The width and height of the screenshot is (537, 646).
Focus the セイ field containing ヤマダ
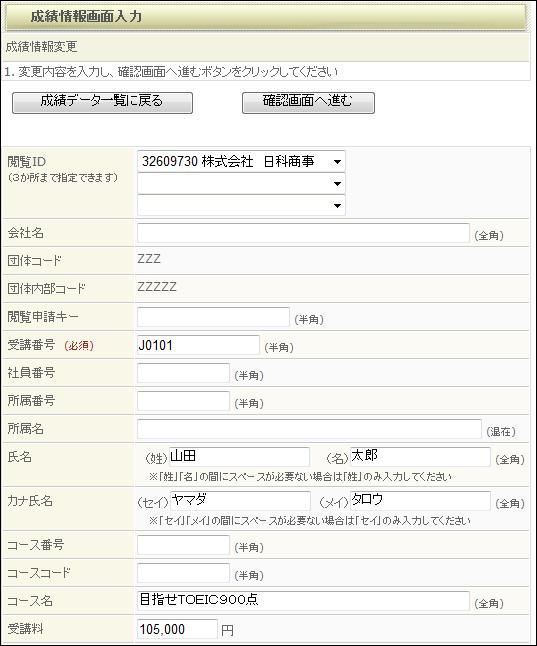pos(240,501)
